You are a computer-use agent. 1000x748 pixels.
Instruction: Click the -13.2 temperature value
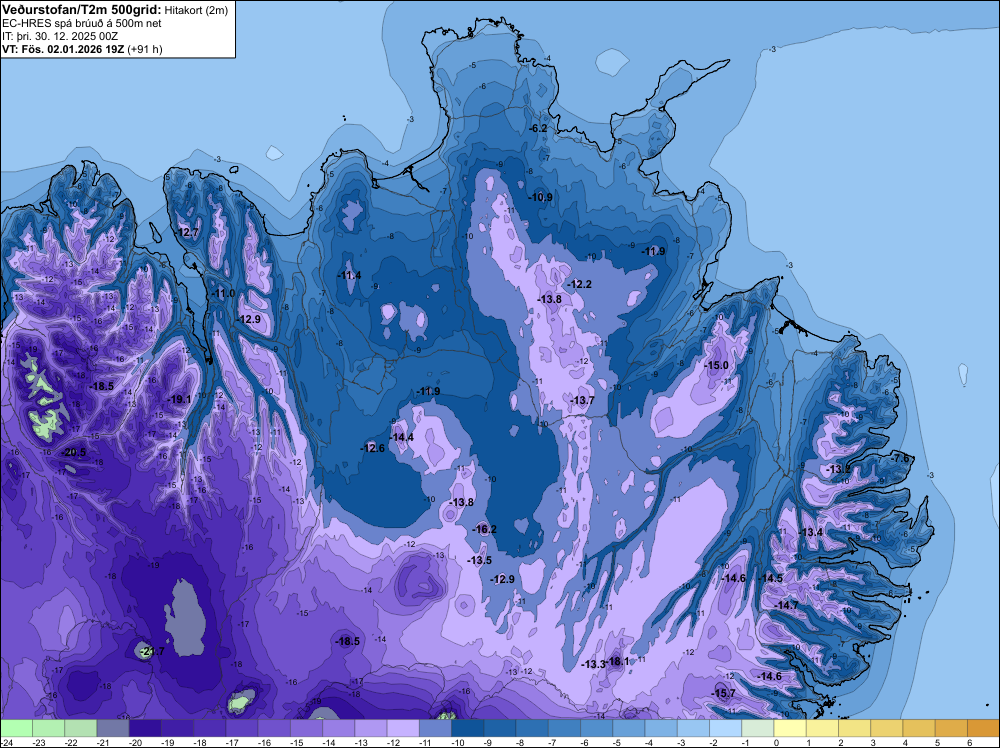[x=838, y=469]
